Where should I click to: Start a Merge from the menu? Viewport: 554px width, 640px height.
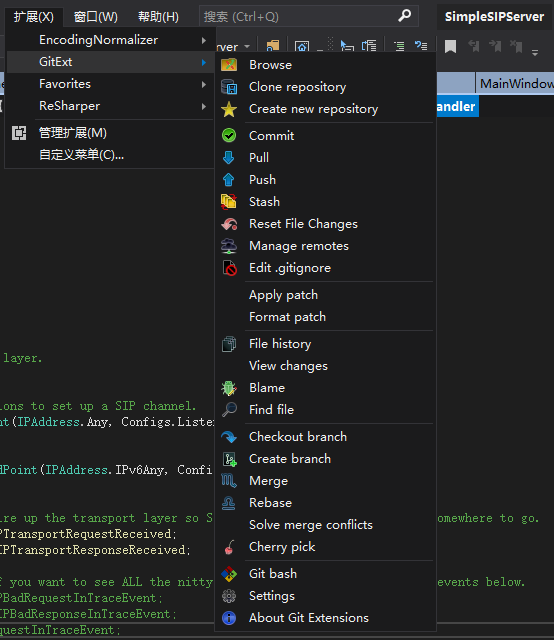tap(325, 481)
